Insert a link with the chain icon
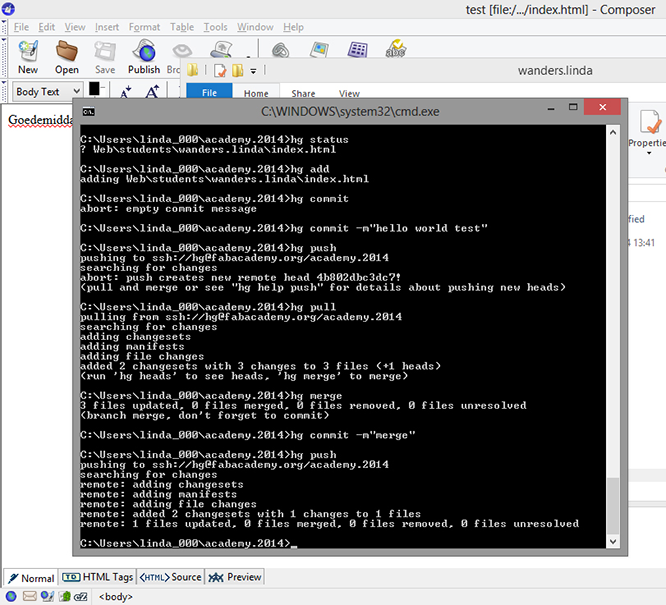 click(280, 50)
